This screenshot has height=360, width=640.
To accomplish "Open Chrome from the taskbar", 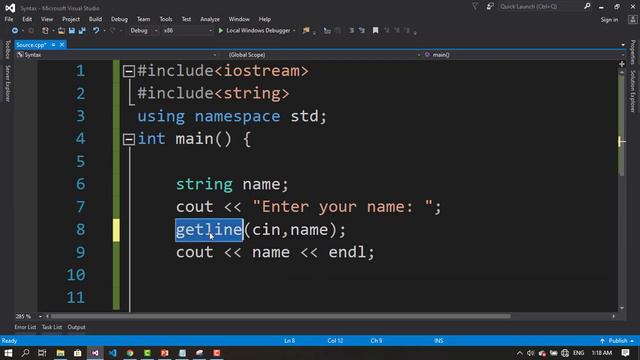I will pos(130,353).
